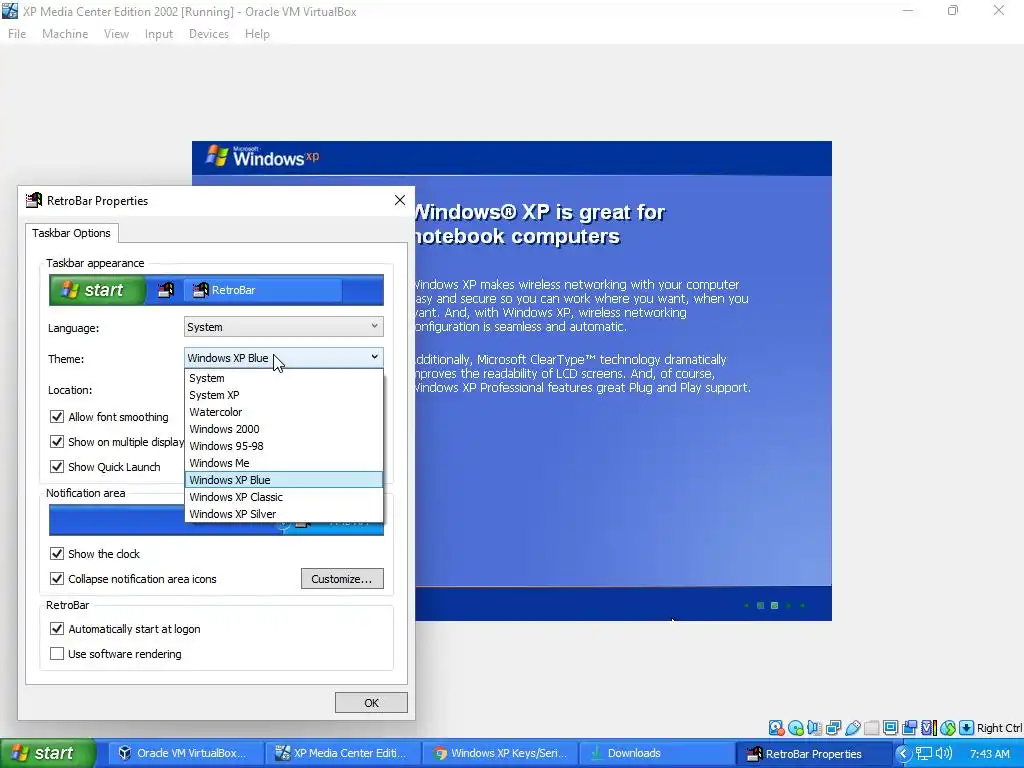1024x768 pixels.
Task: Click the volume icon in the XP notification area
Action: (x=944, y=753)
